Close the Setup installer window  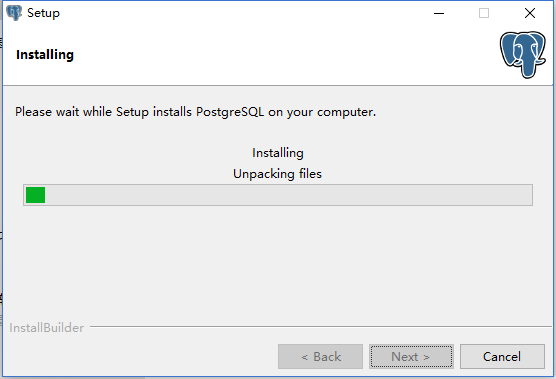click(530, 13)
